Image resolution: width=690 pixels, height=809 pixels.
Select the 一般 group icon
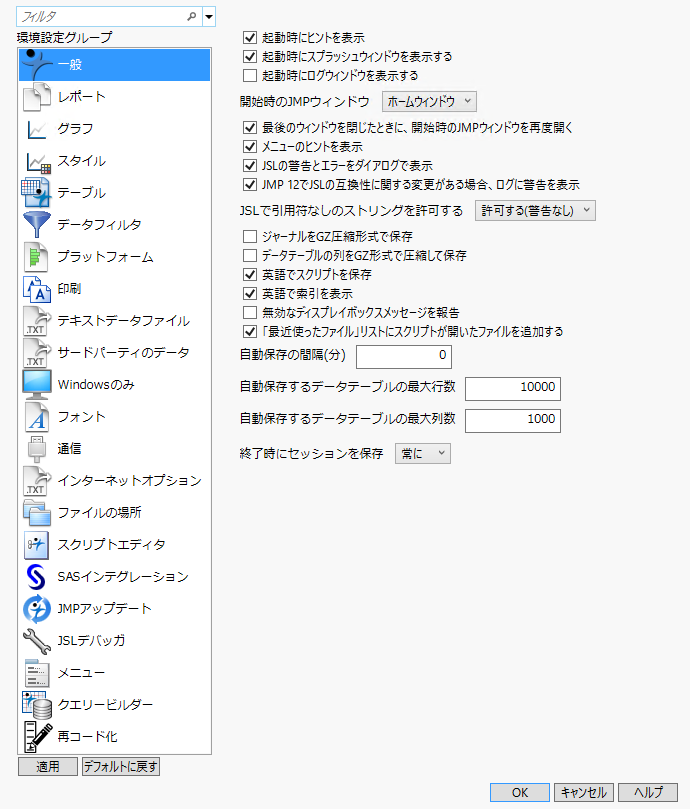[37, 64]
